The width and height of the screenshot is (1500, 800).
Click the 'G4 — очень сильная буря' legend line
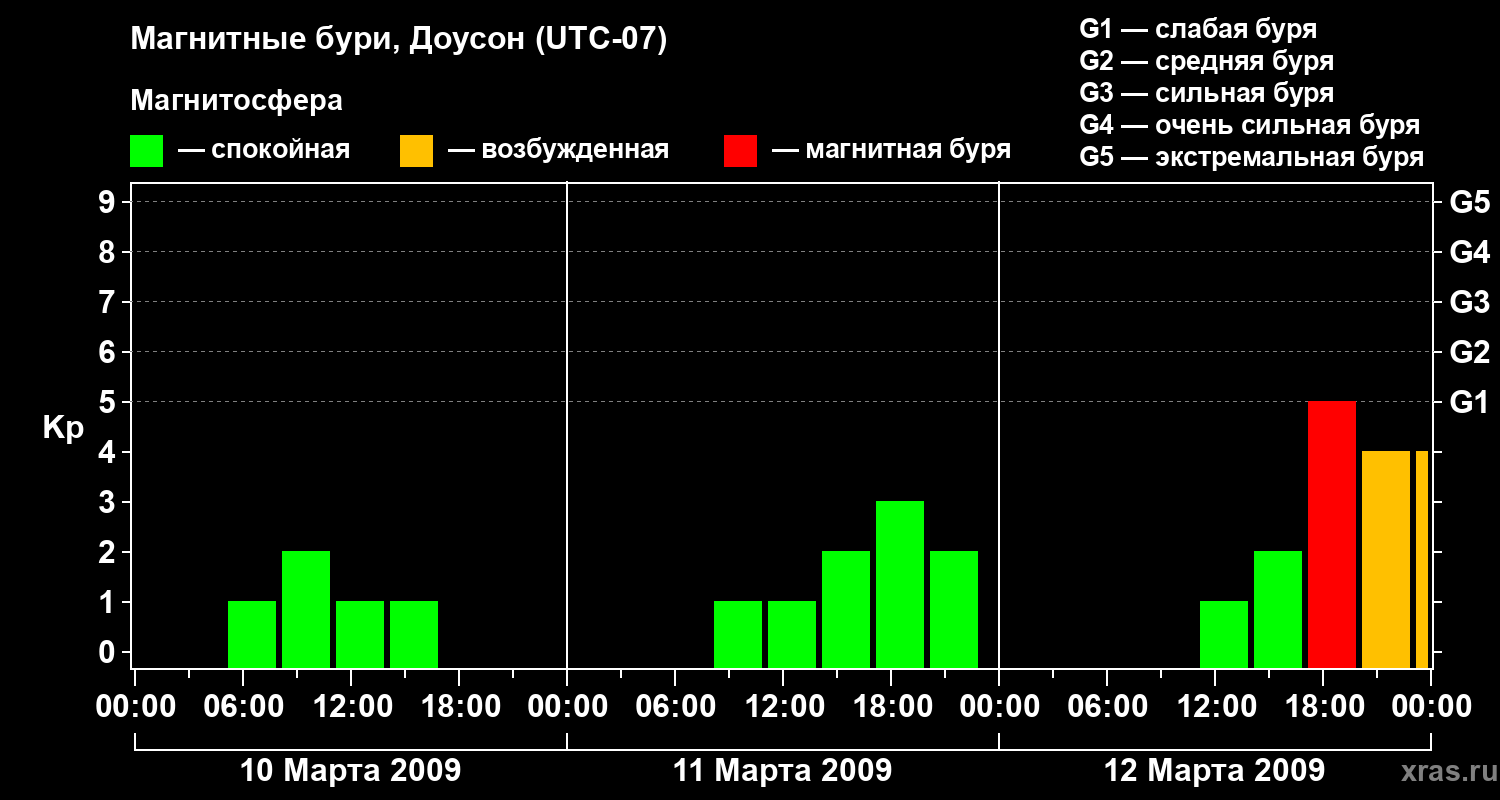pyautogui.click(x=1249, y=125)
